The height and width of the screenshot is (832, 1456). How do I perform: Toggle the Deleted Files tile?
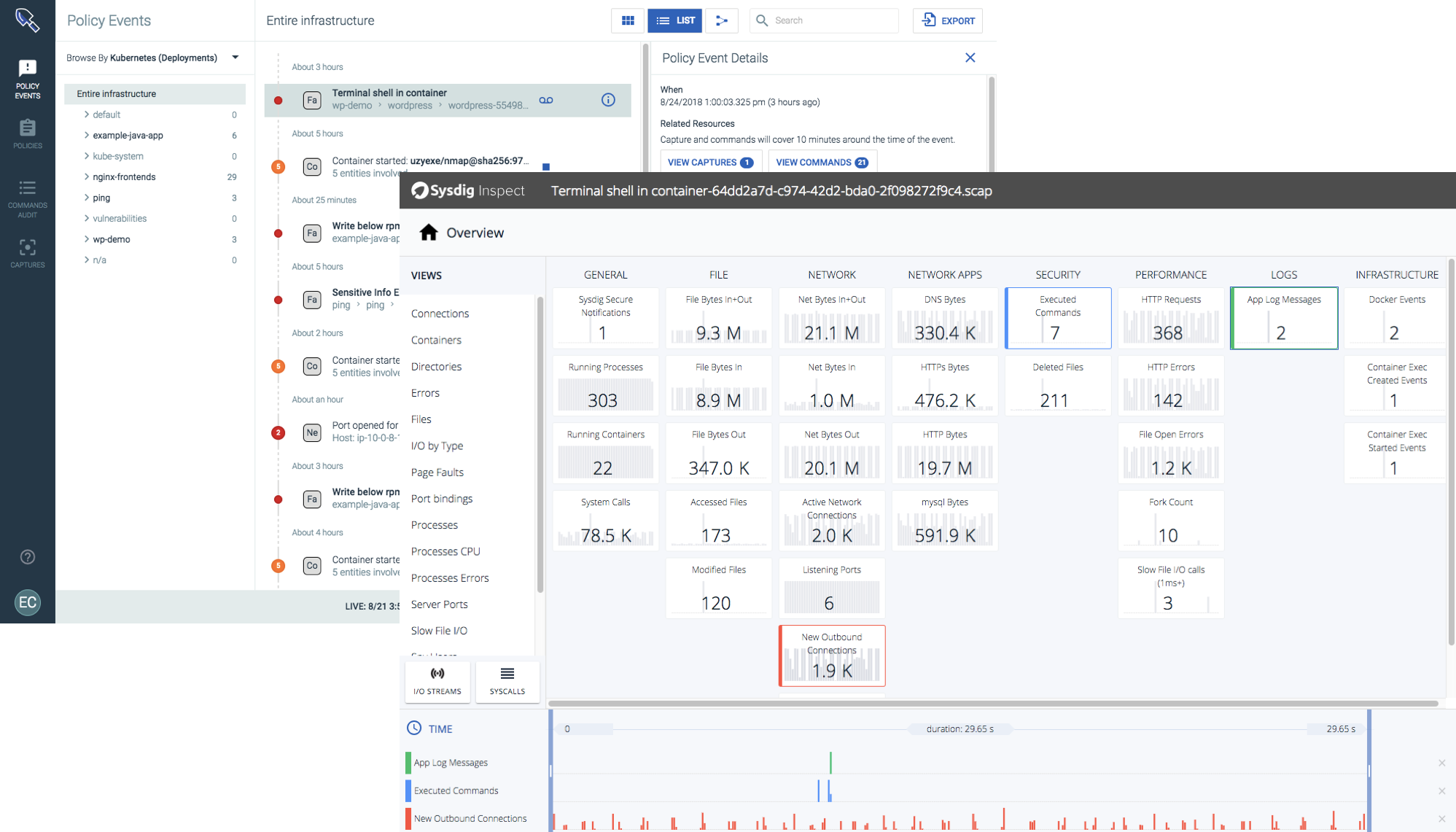point(1058,386)
